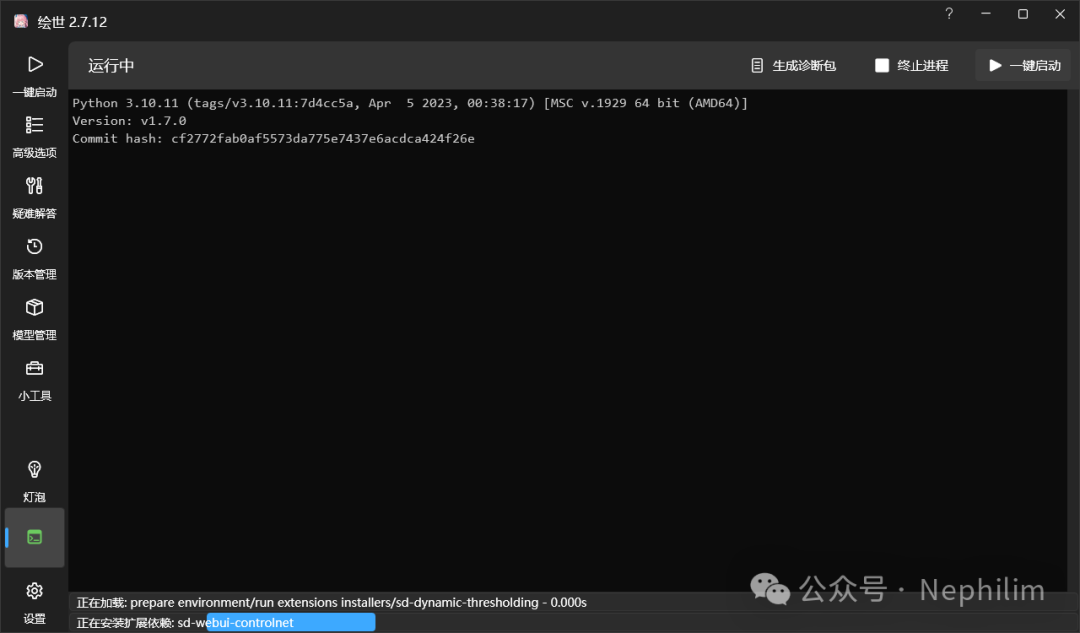Image resolution: width=1080 pixels, height=633 pixels.
Task: Click the sd-webui-controlnet install progress bar
Action: click(x=291, y=622)
